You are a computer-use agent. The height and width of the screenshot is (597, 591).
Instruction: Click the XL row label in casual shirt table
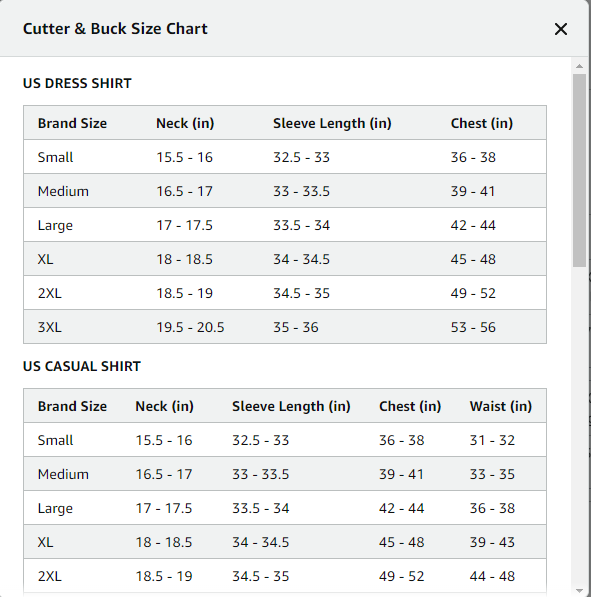pyautogui.click(x=45, y=542)
